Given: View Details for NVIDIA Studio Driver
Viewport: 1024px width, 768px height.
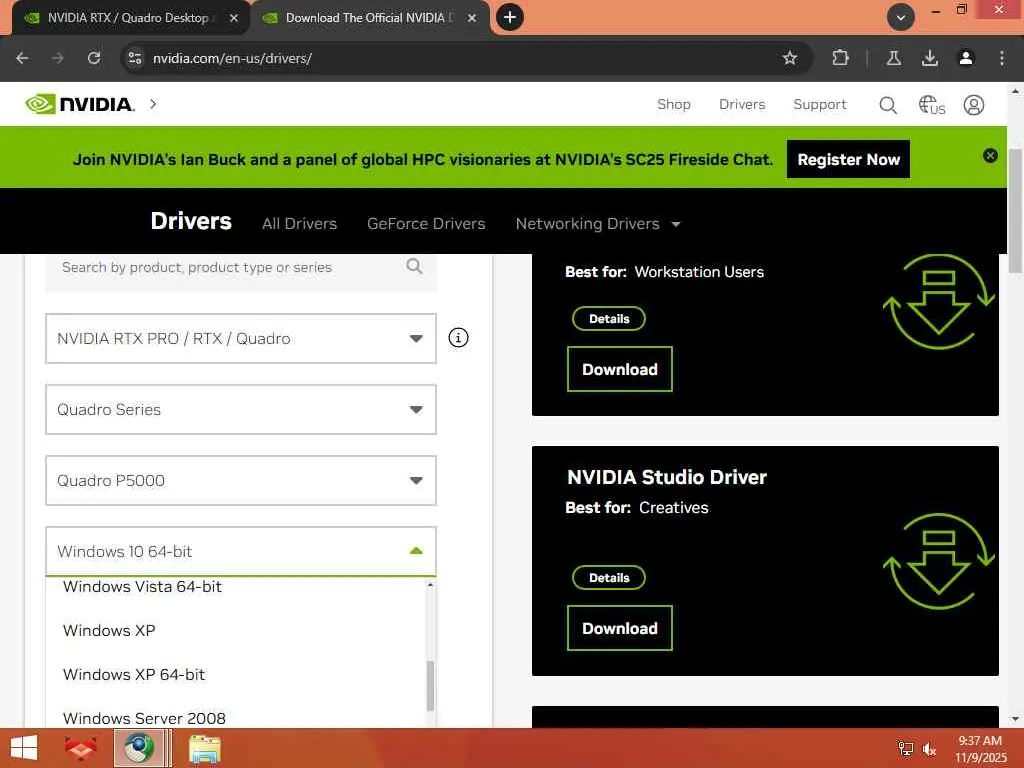Looking at the screenshot, I should [609, 577].
